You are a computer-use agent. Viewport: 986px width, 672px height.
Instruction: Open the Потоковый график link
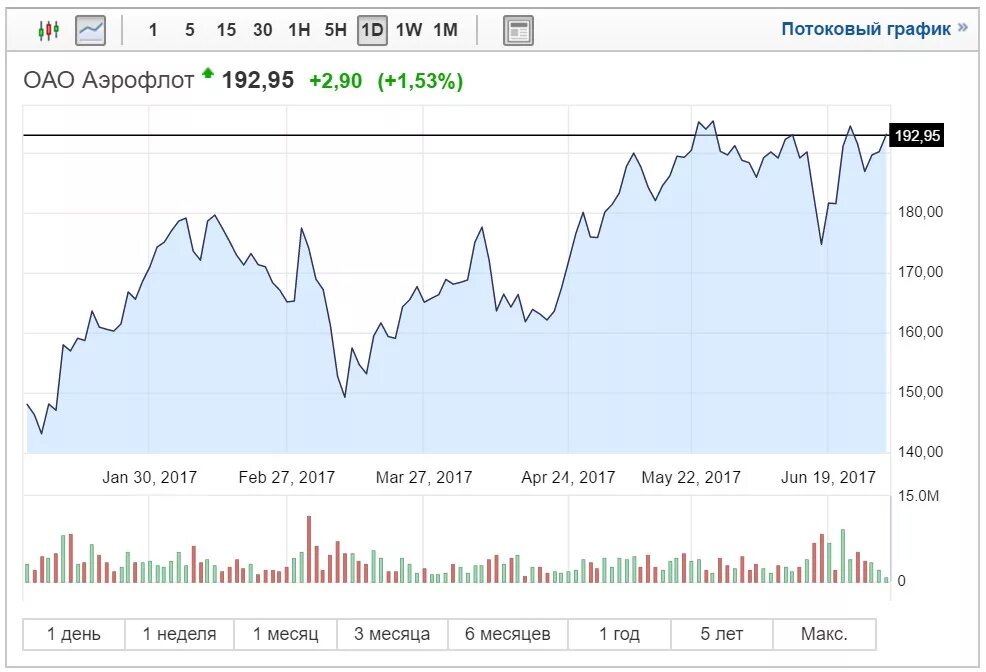tap(865, 29)
